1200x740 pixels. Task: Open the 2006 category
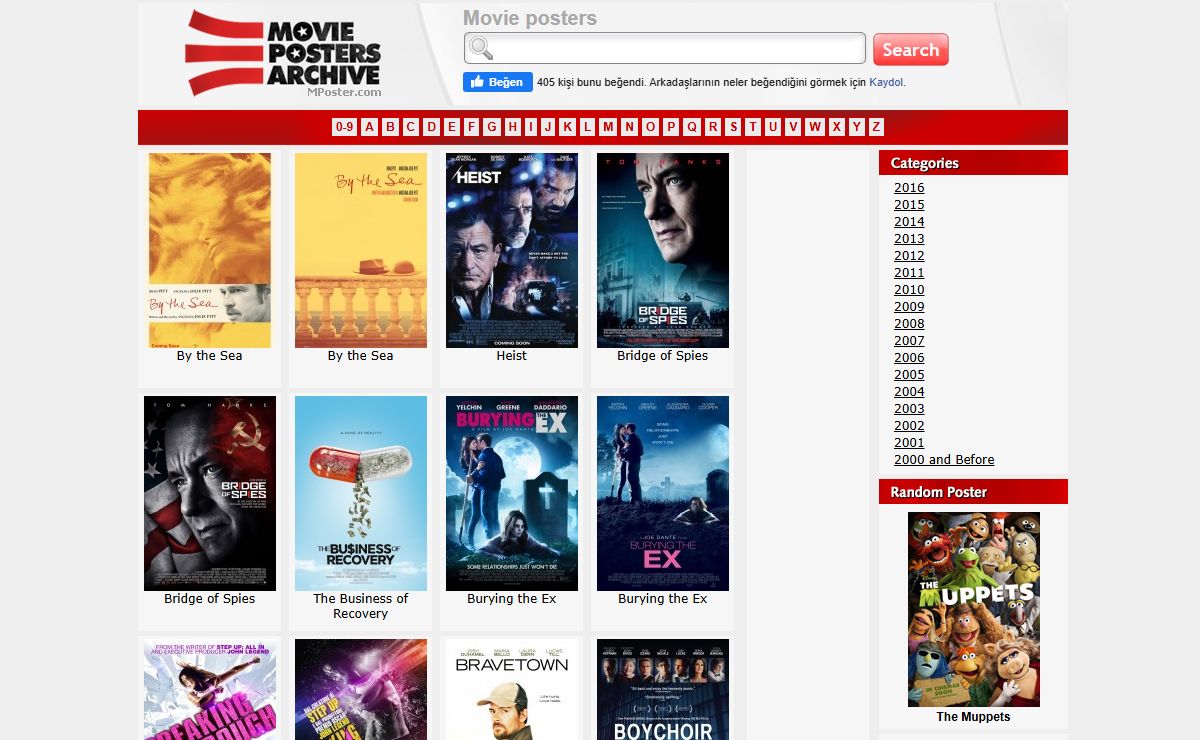pos(909,358)
